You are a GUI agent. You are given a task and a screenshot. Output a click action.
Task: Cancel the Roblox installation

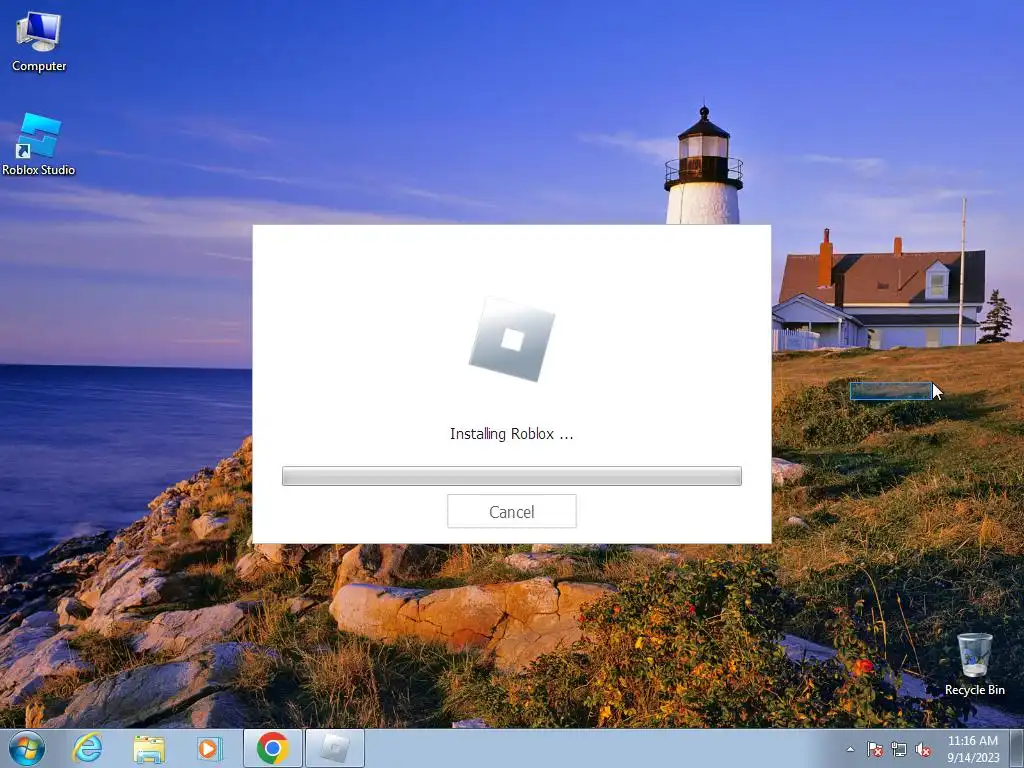tap(511, 511)
